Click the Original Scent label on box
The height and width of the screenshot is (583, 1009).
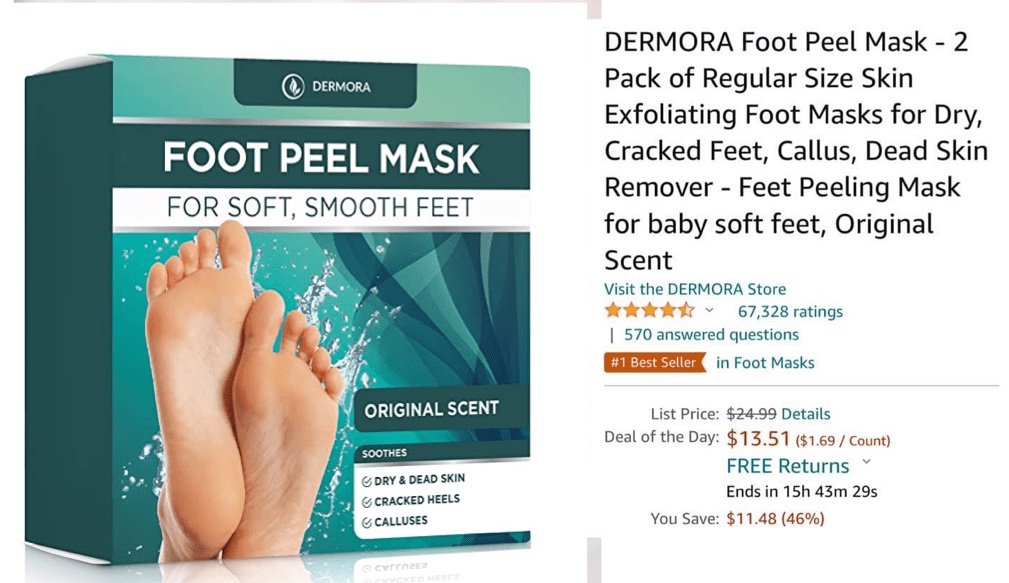pos(431,409)
